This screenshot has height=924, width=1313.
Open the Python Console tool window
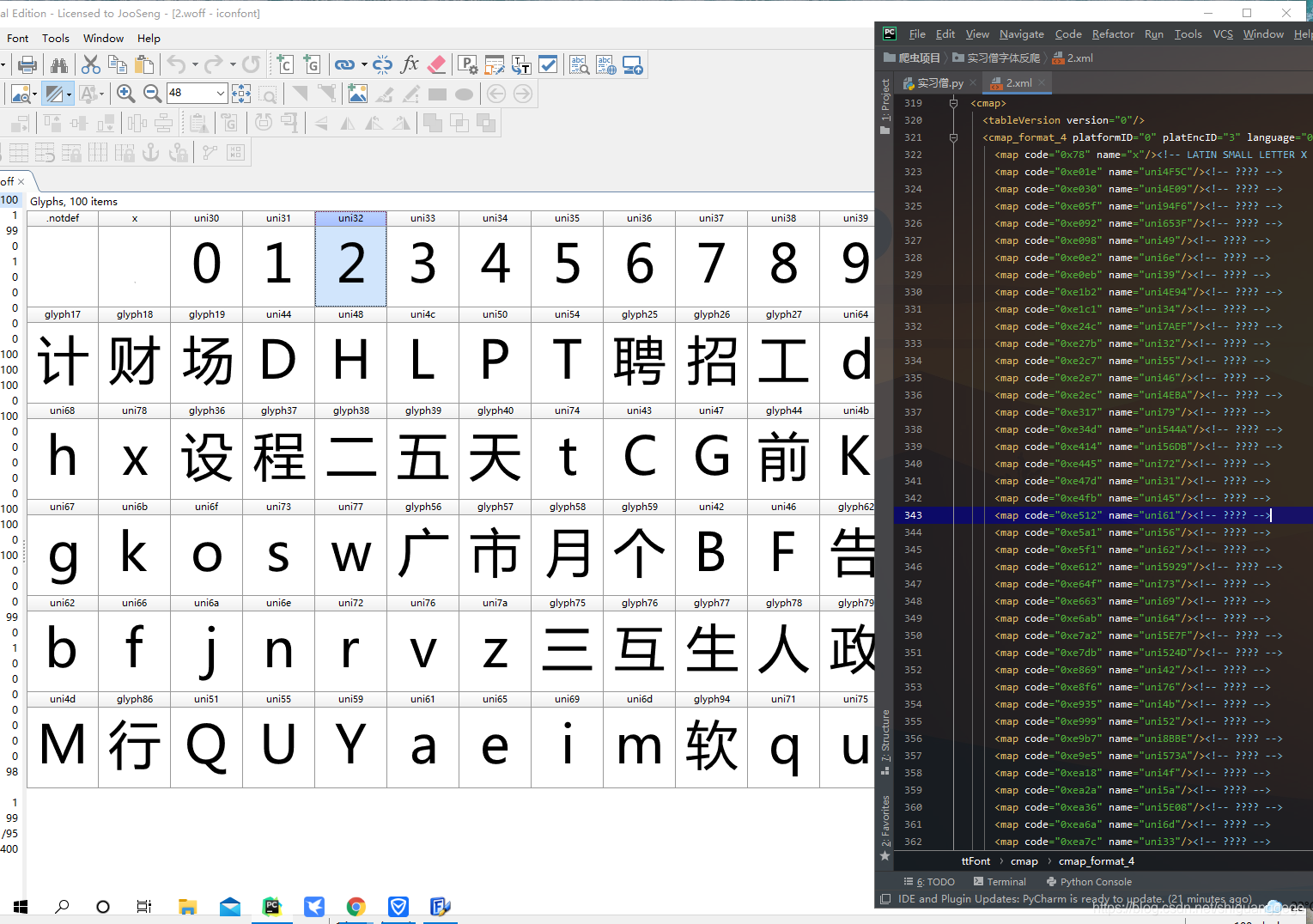tap(1089, 882)
